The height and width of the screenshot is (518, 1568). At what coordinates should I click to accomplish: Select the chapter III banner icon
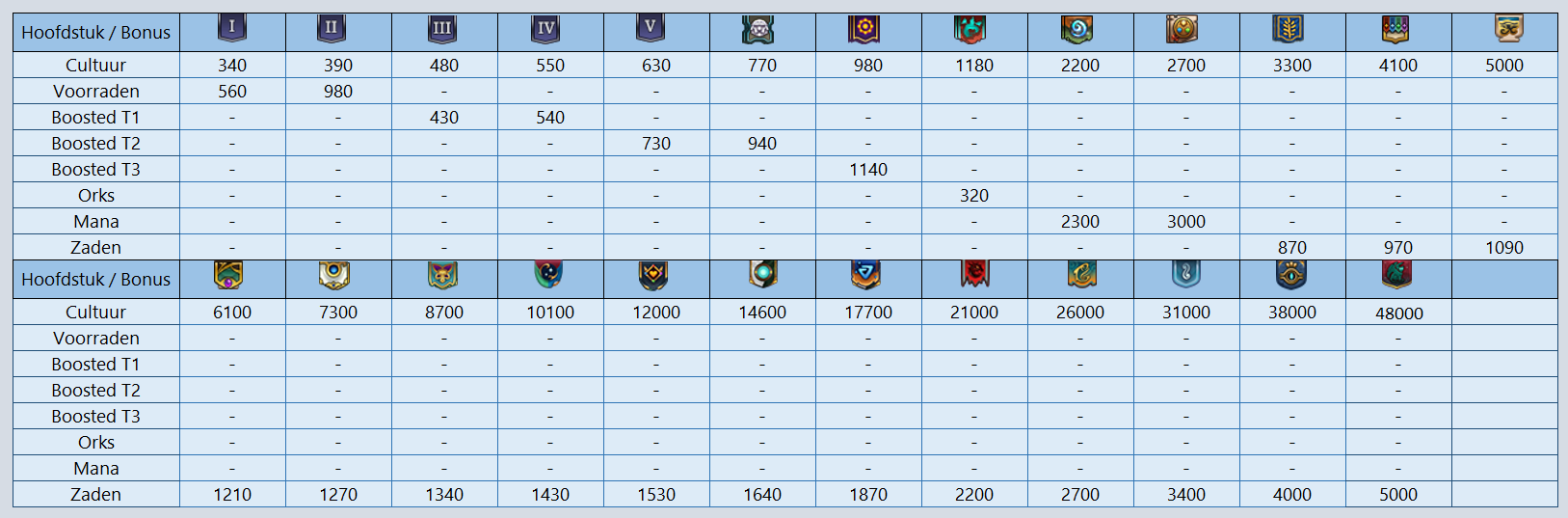pos(442,29)
